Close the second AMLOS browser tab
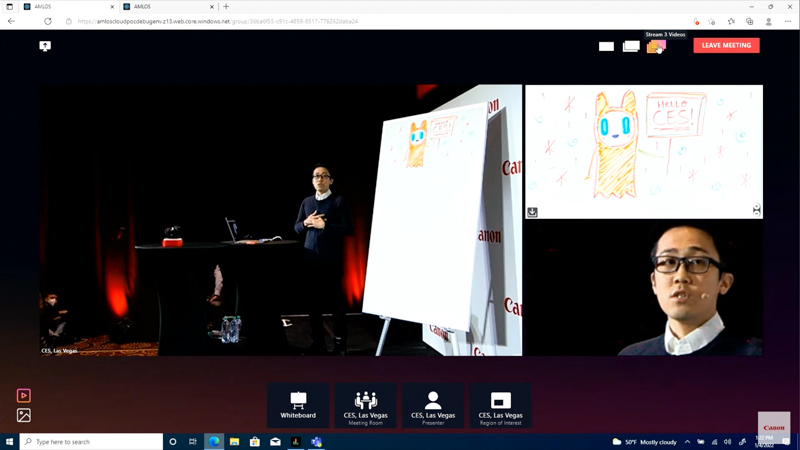Viewport: 800px width, 450px height. pos(212,7)
